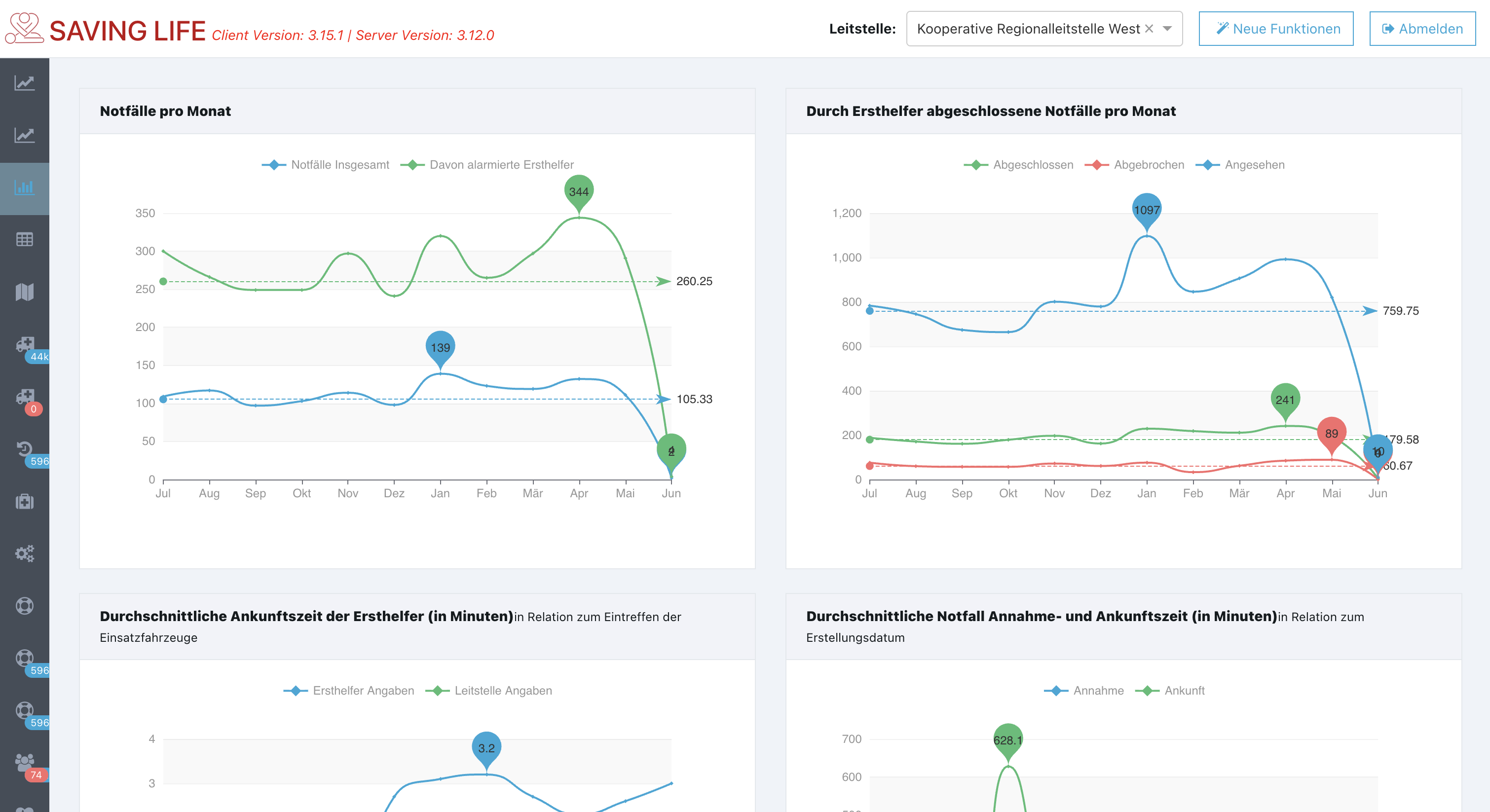The width and height of the screenshot is (1490, 812).
Task: Click the SAVING LIFE title text
Action: coord(127,31)
